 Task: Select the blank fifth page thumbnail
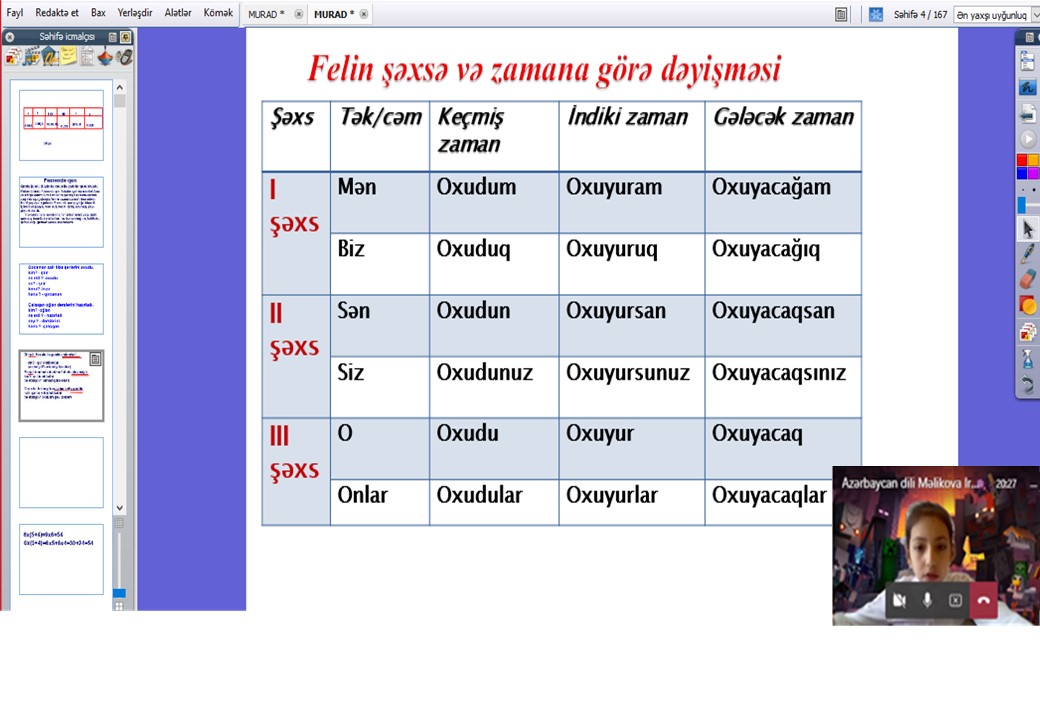pos(61,473)
